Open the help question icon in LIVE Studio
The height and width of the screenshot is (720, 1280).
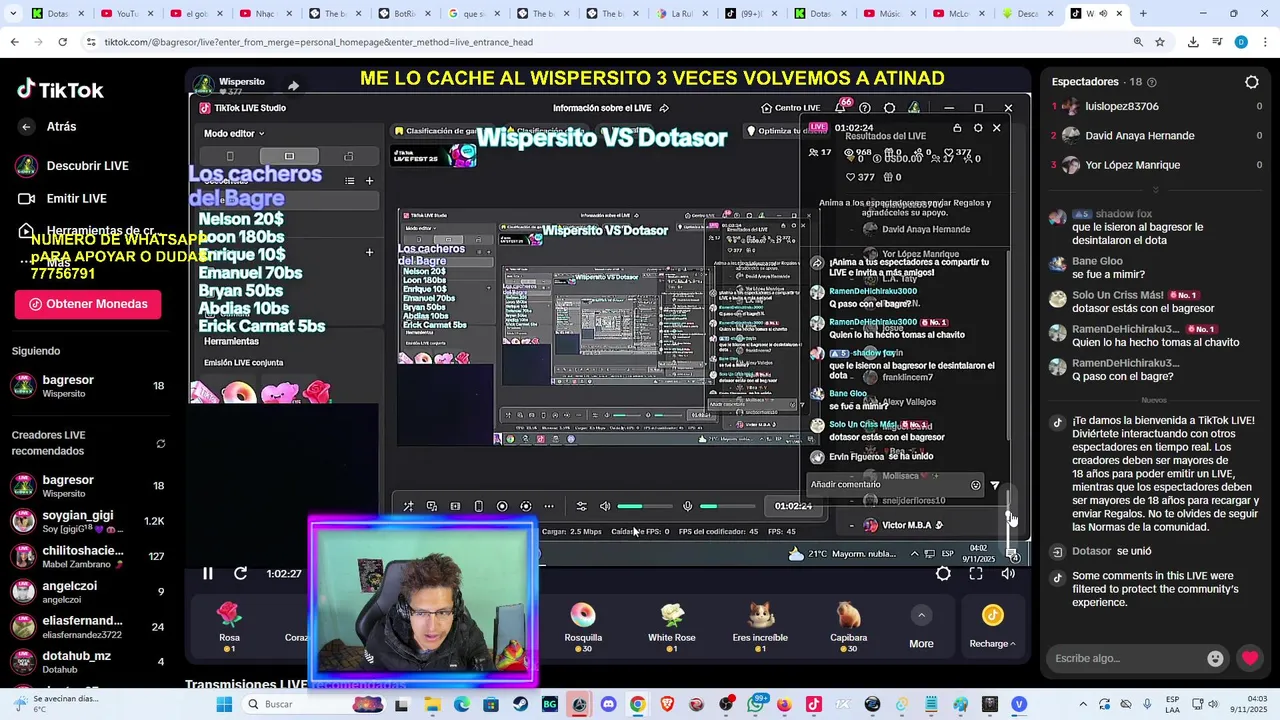tap(865, 108)
